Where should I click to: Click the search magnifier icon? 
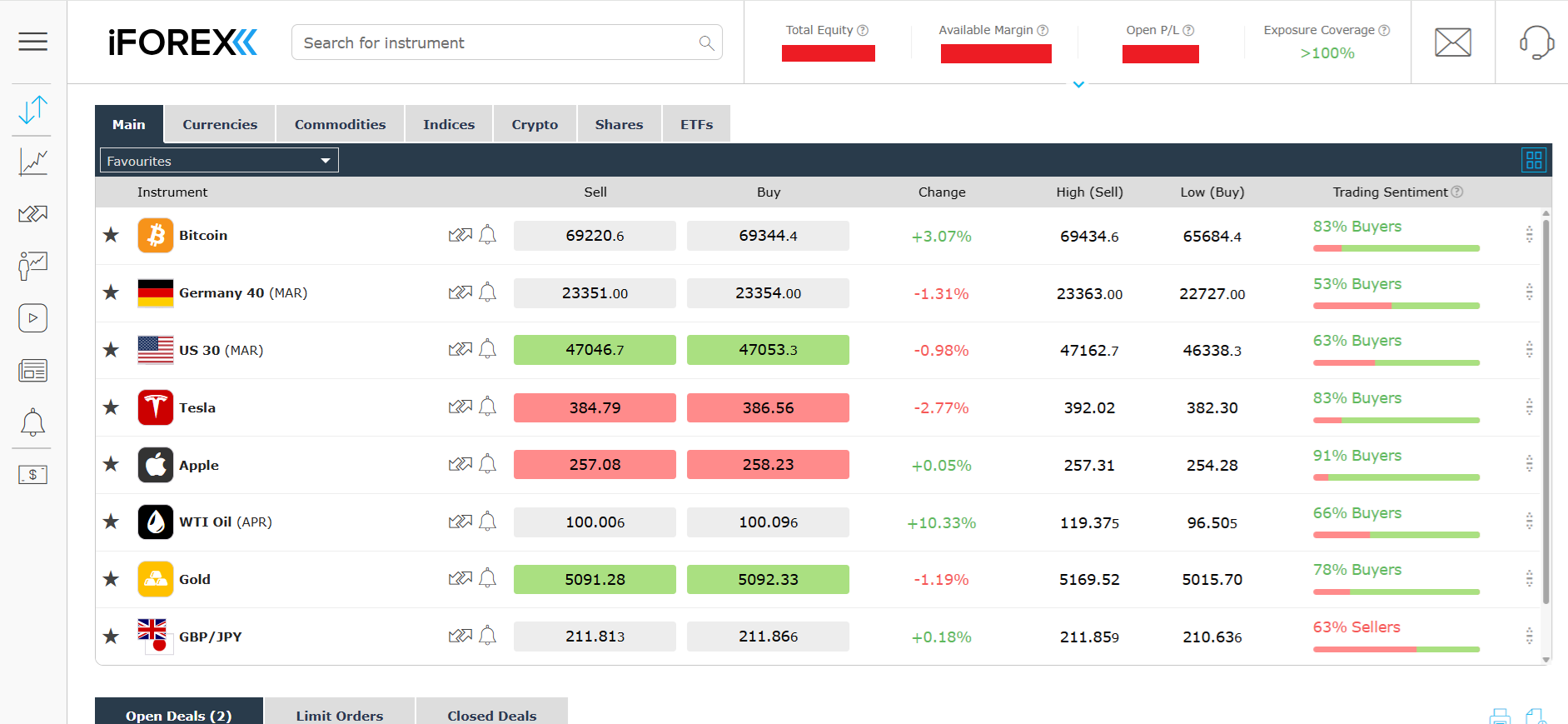coord(706,42)
